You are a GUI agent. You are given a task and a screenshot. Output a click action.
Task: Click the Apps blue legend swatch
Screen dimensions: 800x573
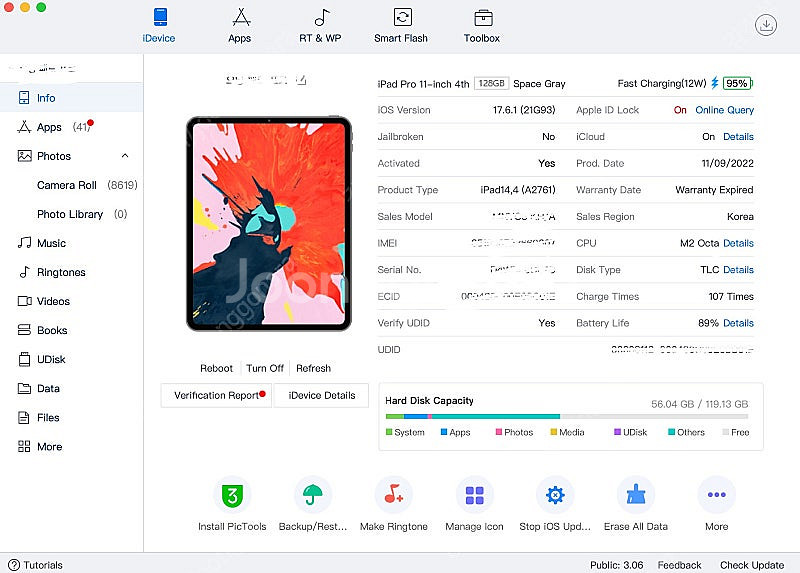click(x=444, y=432)
